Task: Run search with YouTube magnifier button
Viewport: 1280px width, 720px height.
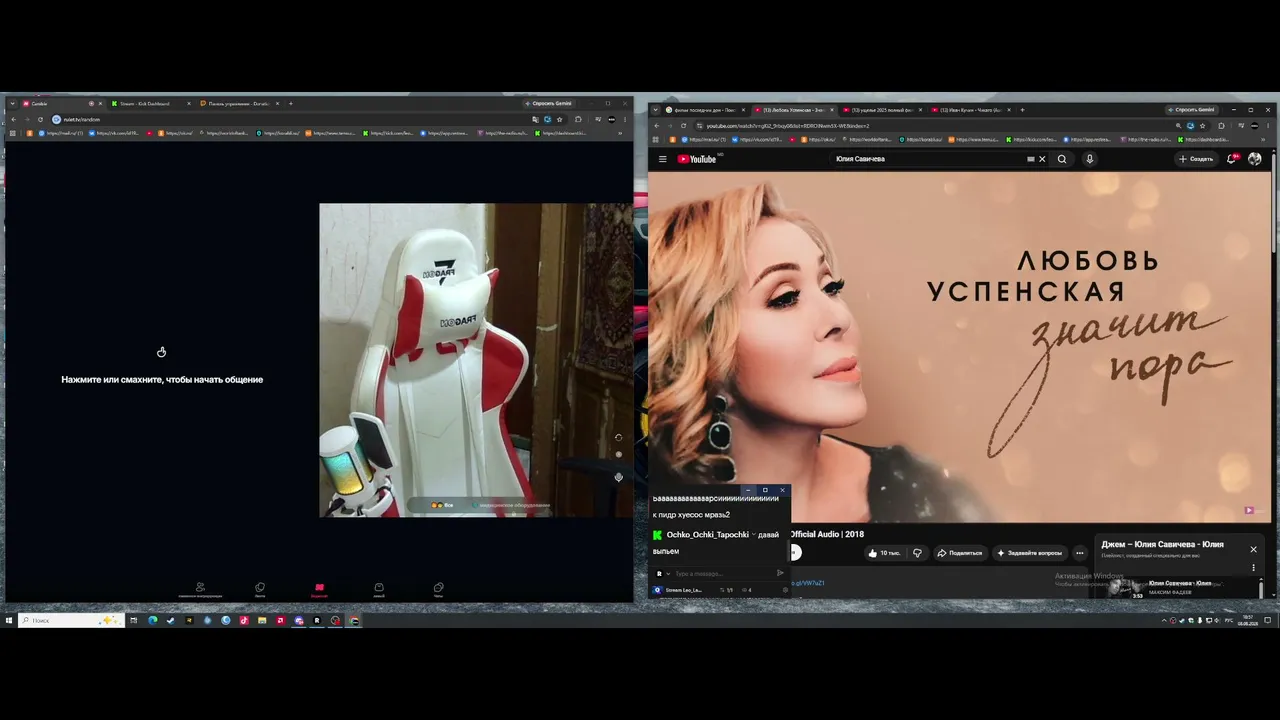Action: click(x=1062, y=159)
